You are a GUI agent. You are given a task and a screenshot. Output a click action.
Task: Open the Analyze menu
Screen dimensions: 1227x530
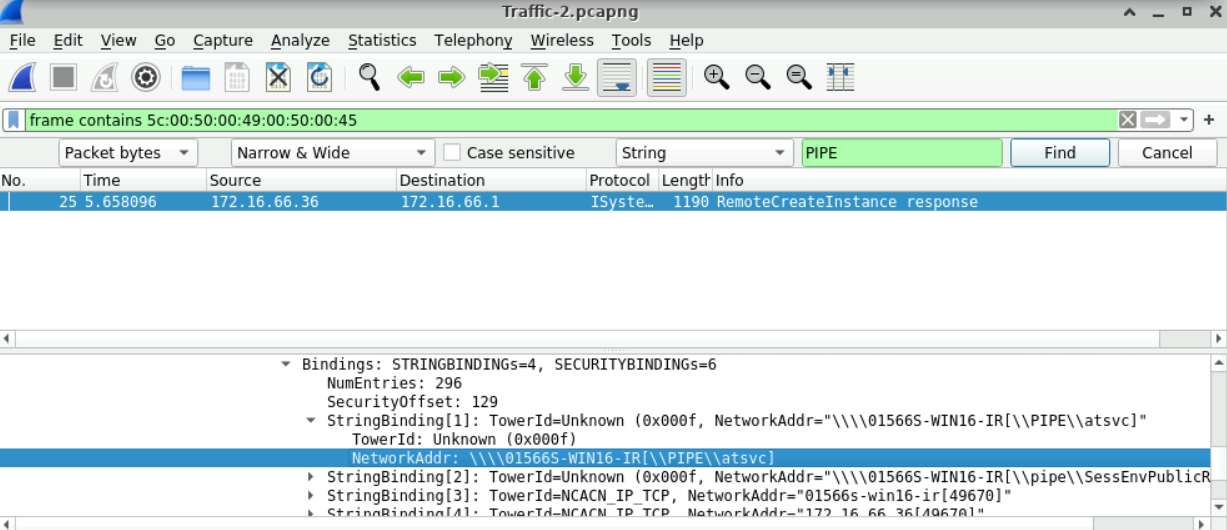pyautogui.click(x=300, y=40)
